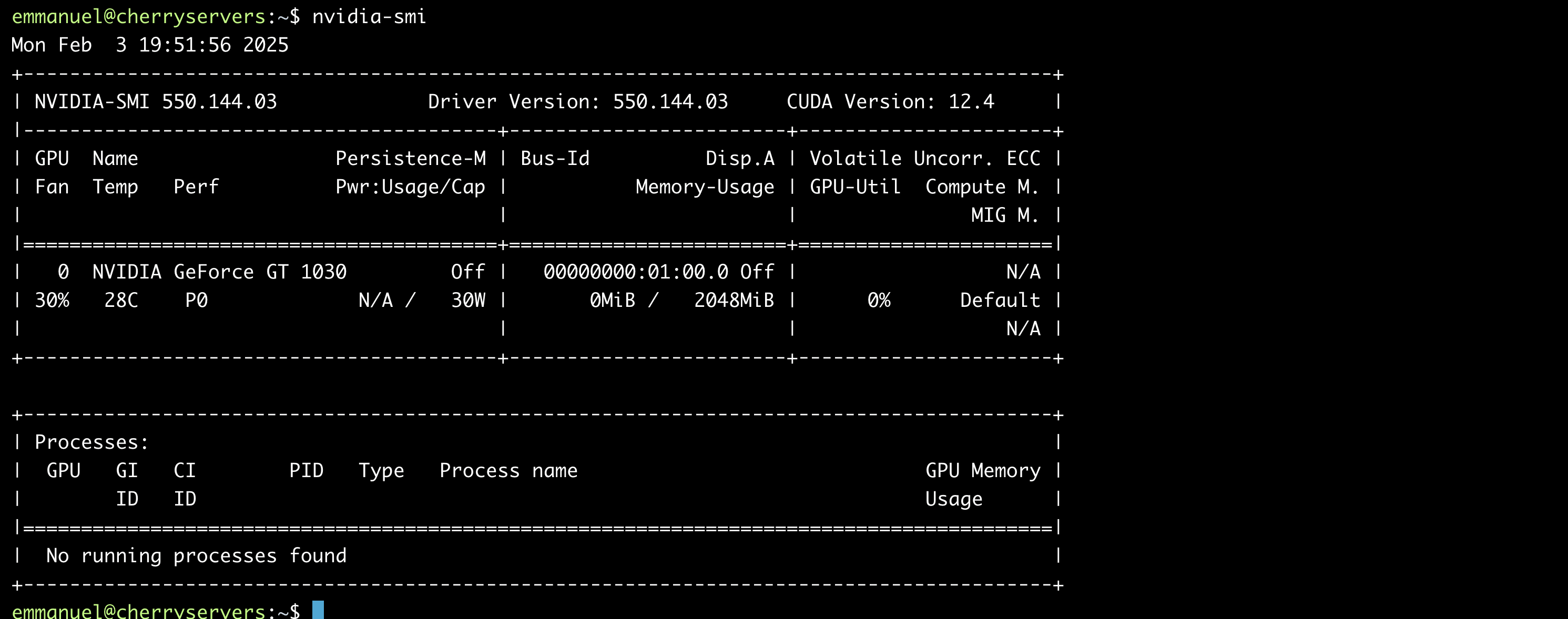Click the P0 performance state value
The width and height of the screenshot is (1568, 619).
click(197, 301)
